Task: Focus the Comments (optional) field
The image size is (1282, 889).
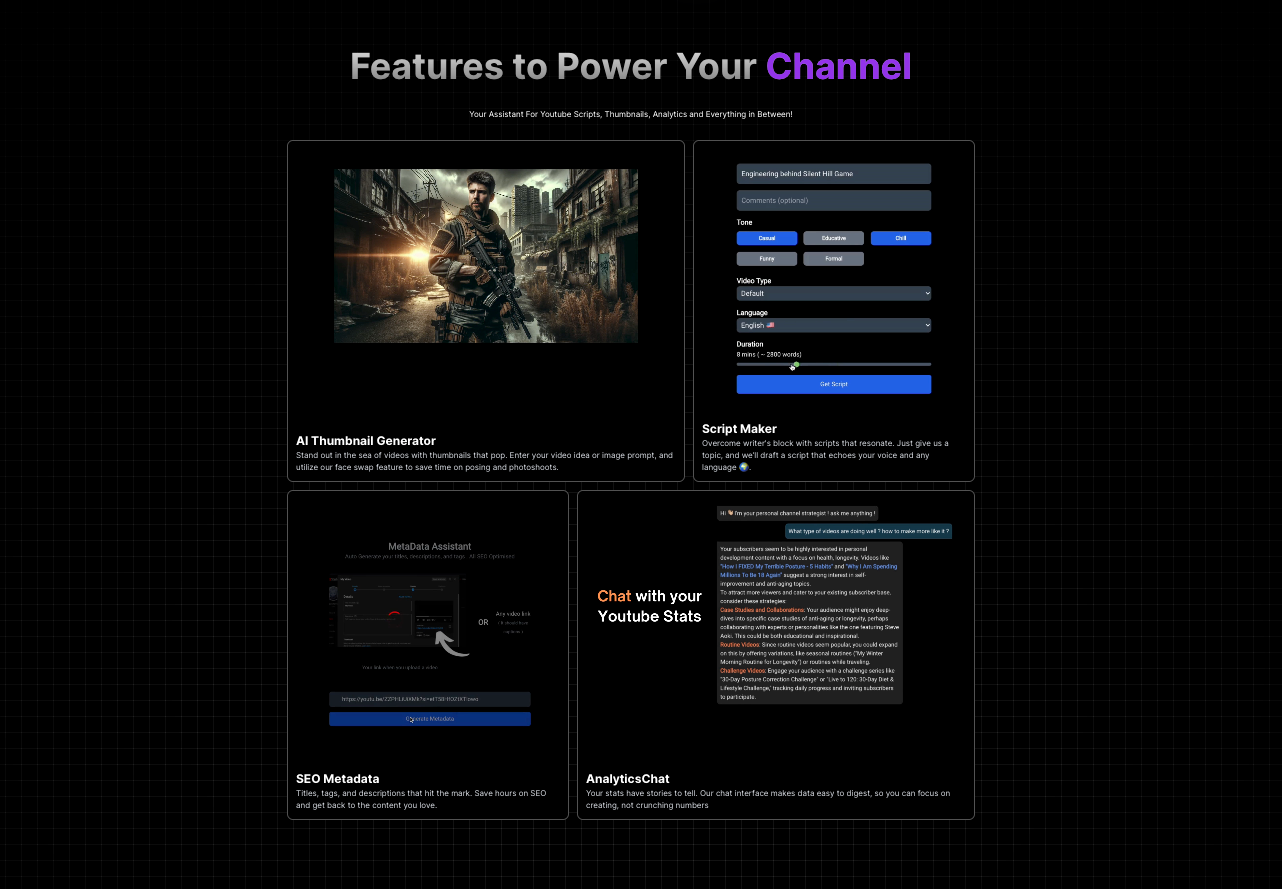Action: click(833, 200)
